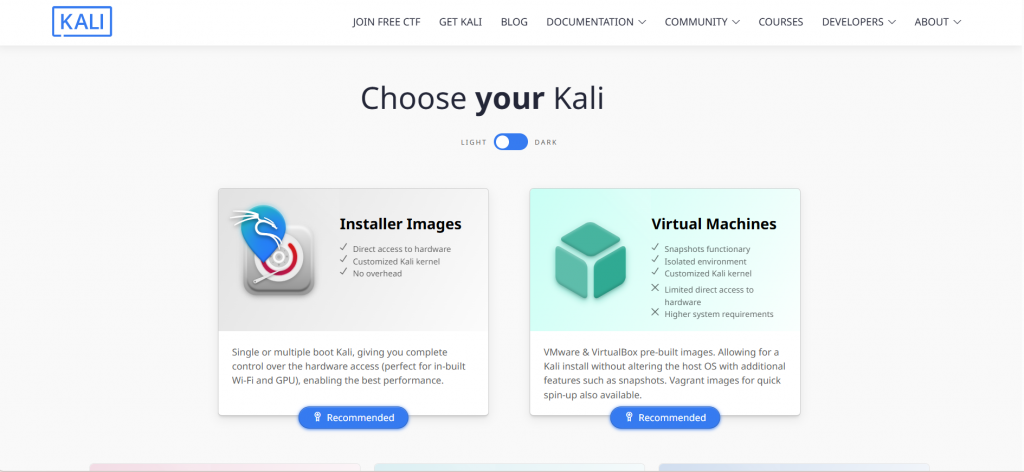1024x472 pixels.
Task: Click the "Choose your Kali" heading
Action: (x=482, y=99)
